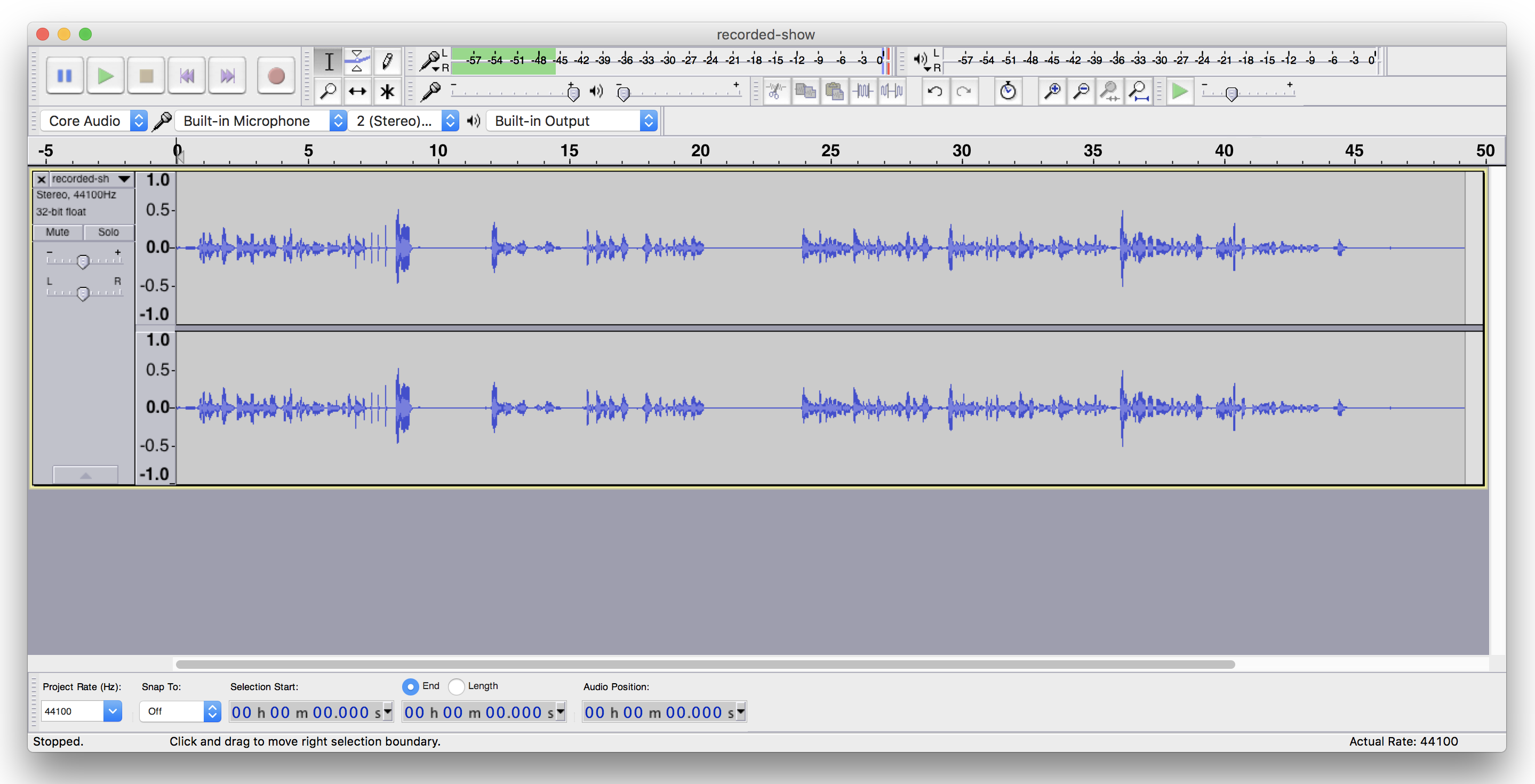Click the Play-at-speed green arrow

coord(1180,91)
